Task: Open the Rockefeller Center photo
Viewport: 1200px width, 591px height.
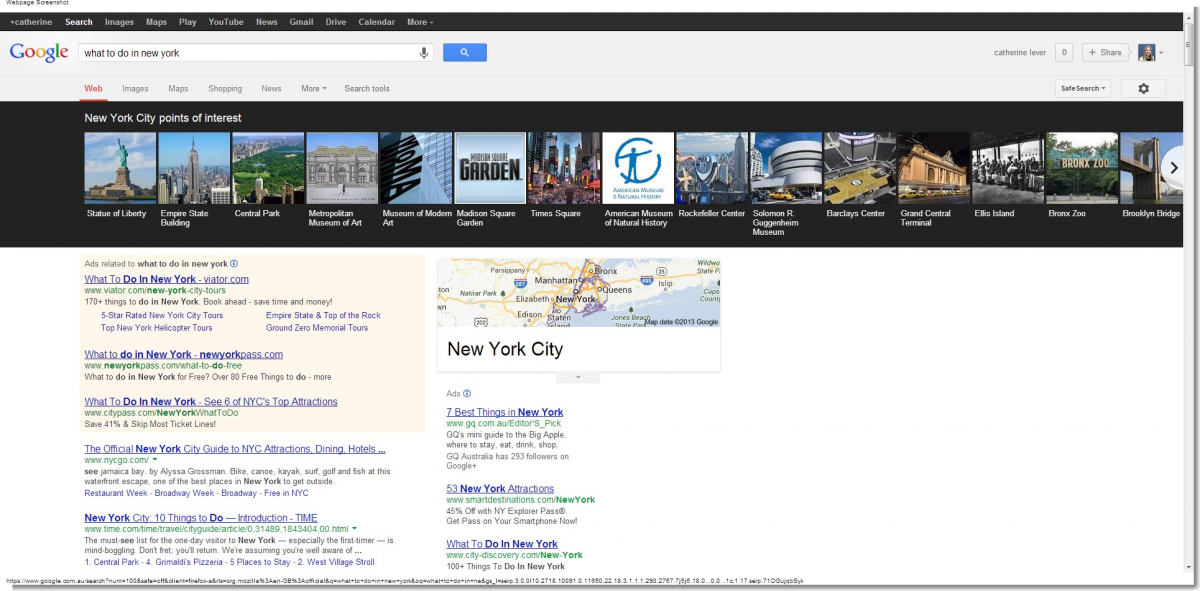Action: point(712,168)
